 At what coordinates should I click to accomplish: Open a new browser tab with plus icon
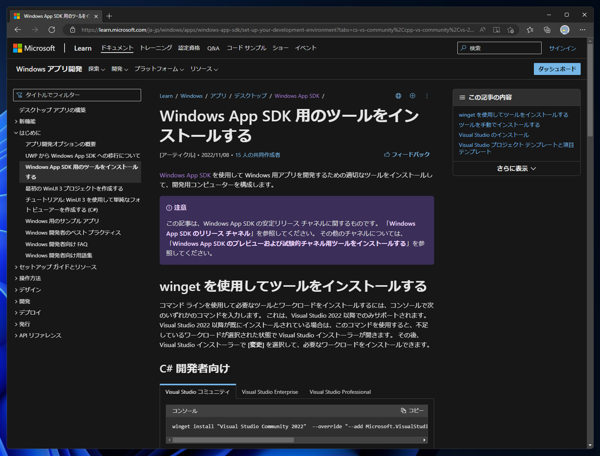click(109, 16)
